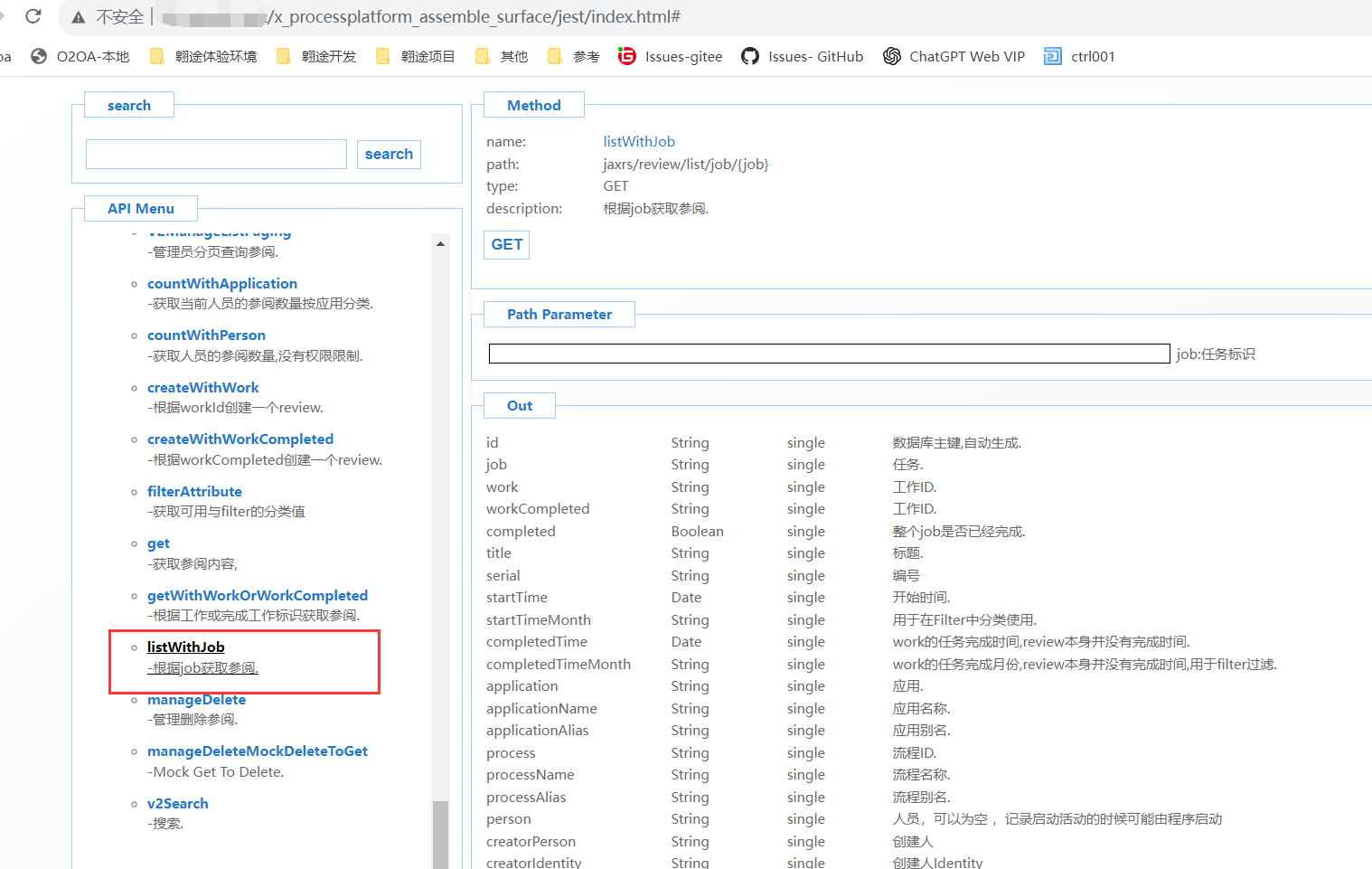1372x869 pixels.
Task: Expand the 参考 bookmark folder
Action: coord(574,56)
